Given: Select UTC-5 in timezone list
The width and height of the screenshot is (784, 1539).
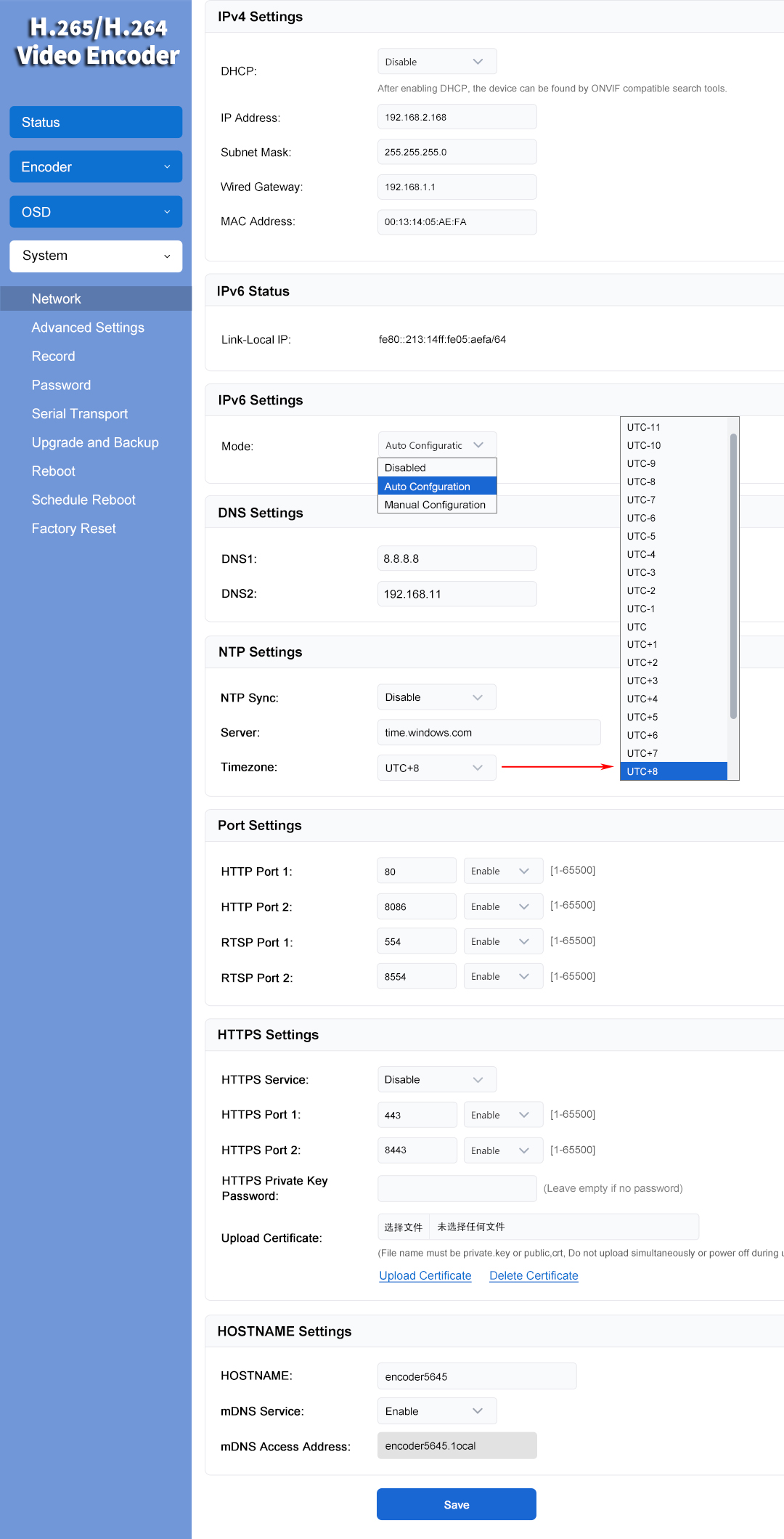Looking at the screenshot, I should click(674, 536).
